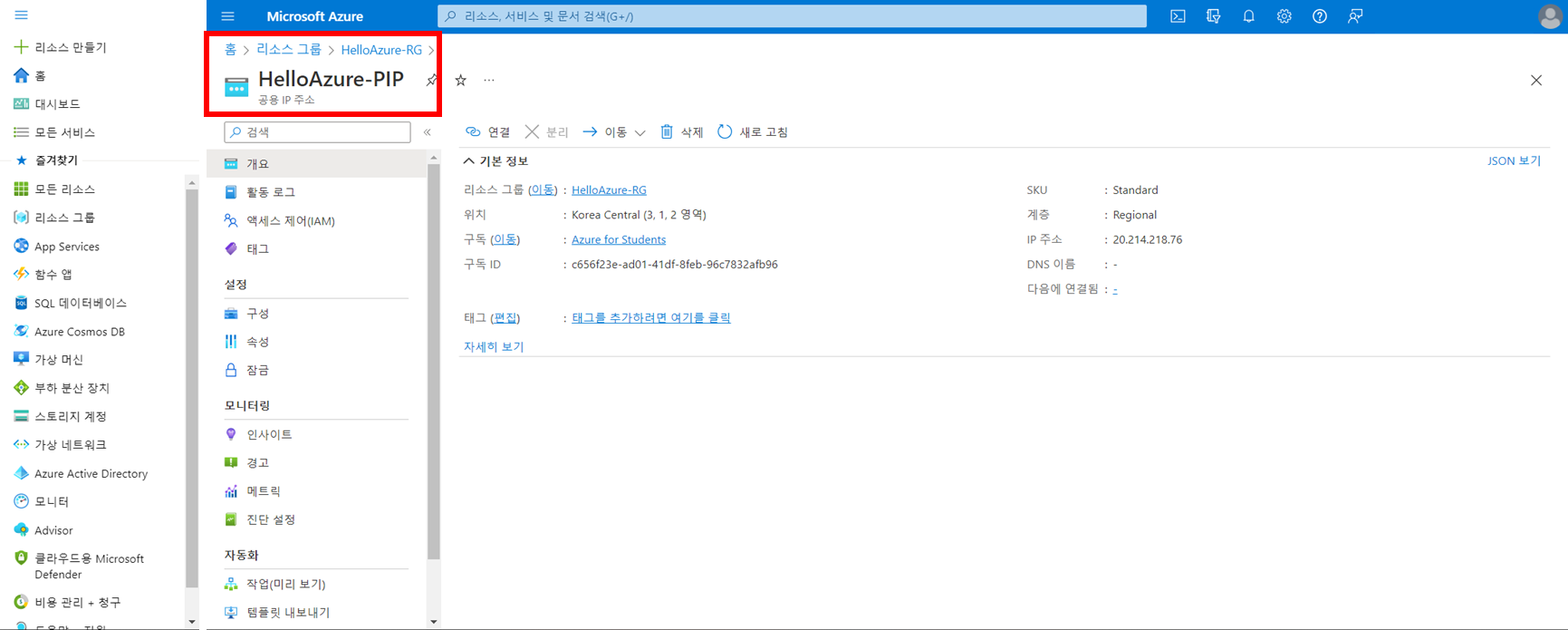Click 이동 link next to 구독

(505, 239)
